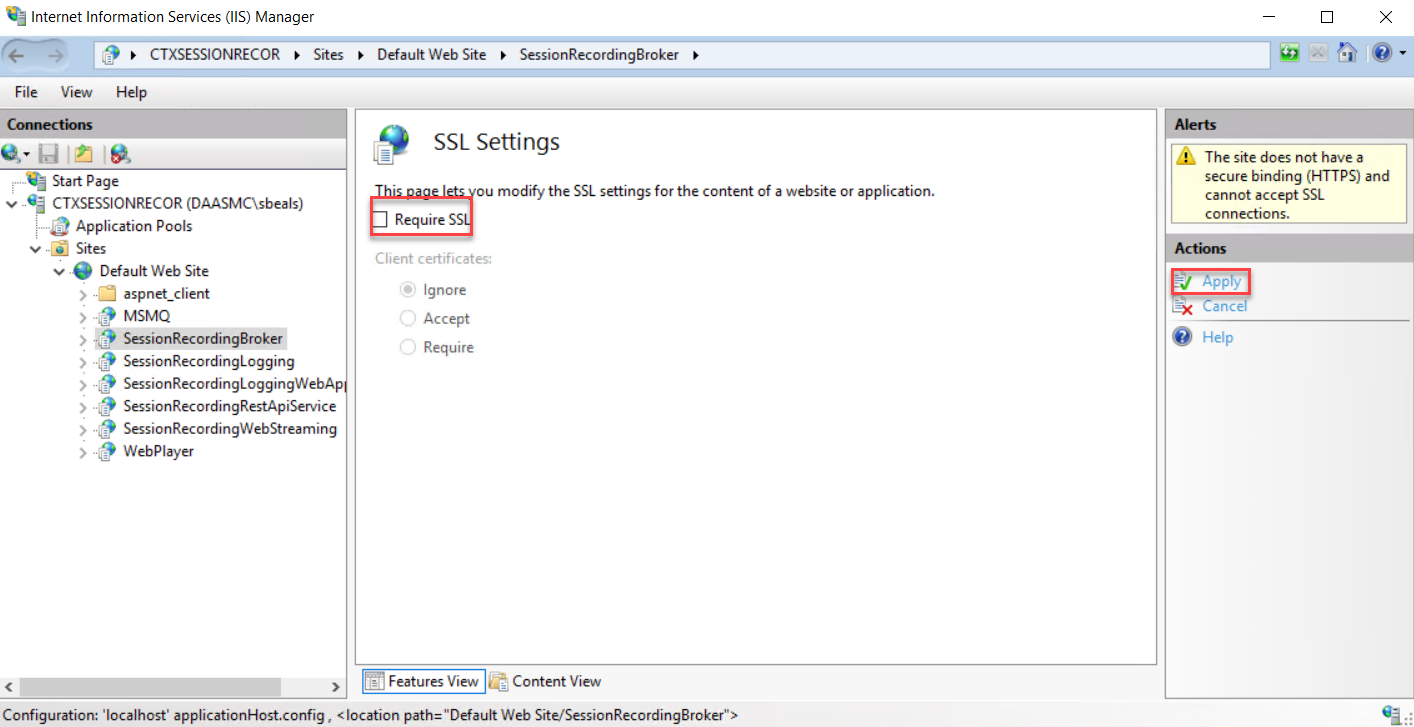1414x727 pixels.
Task: Select the MSMQ application icon
Action: click(108, 316)
